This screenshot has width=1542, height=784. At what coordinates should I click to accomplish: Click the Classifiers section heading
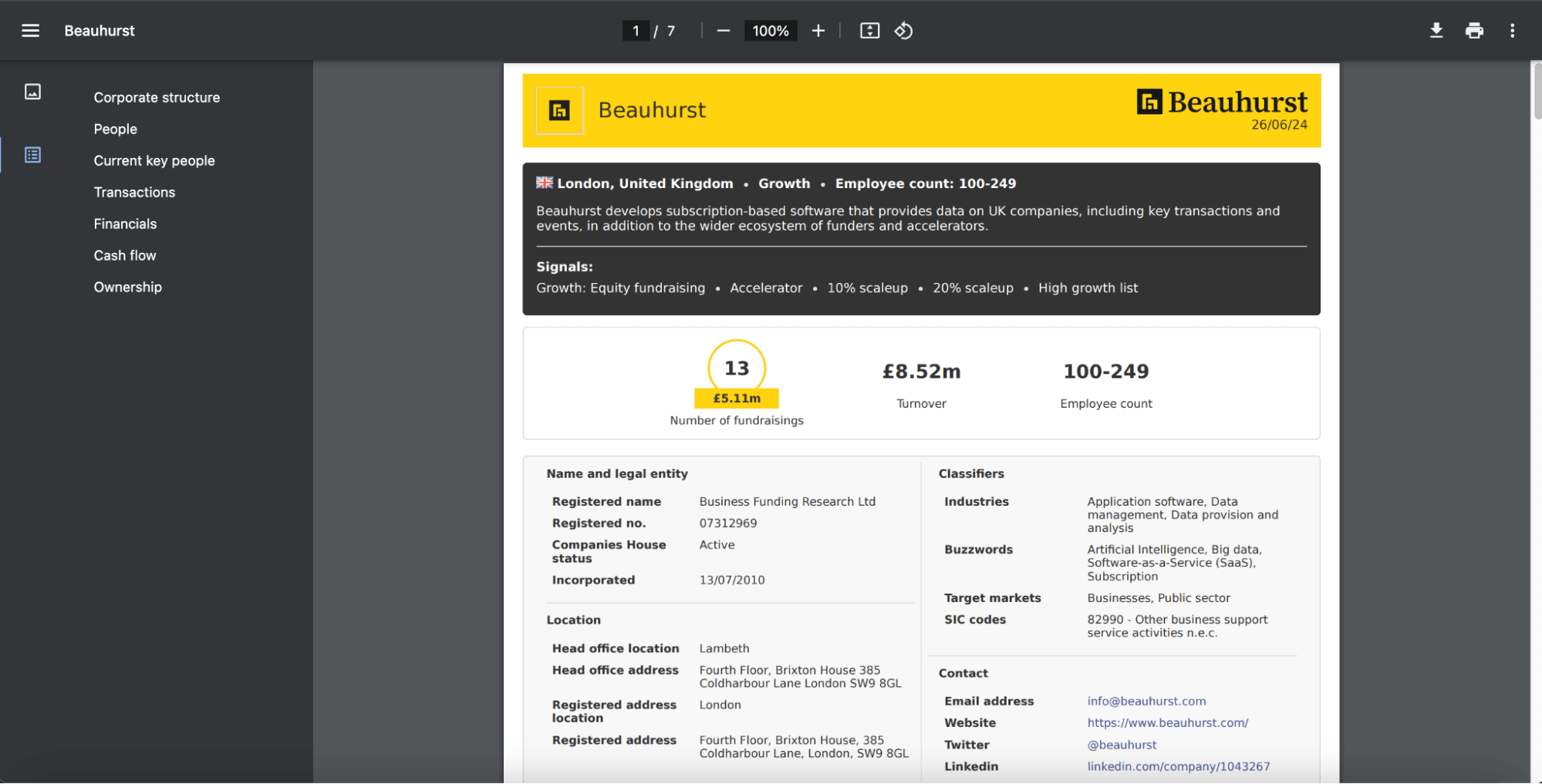(971, 473)
